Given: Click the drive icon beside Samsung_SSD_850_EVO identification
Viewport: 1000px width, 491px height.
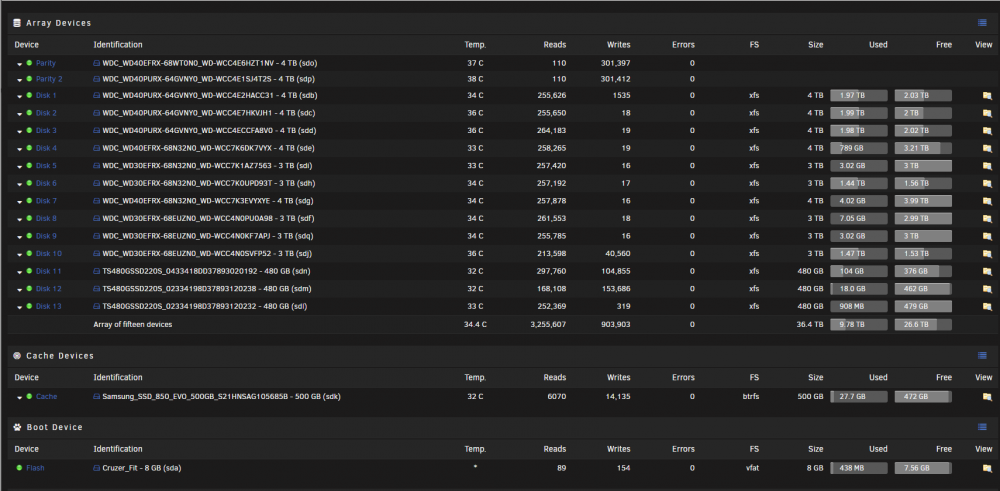Looking at the screenshot, I should (97, 397).
